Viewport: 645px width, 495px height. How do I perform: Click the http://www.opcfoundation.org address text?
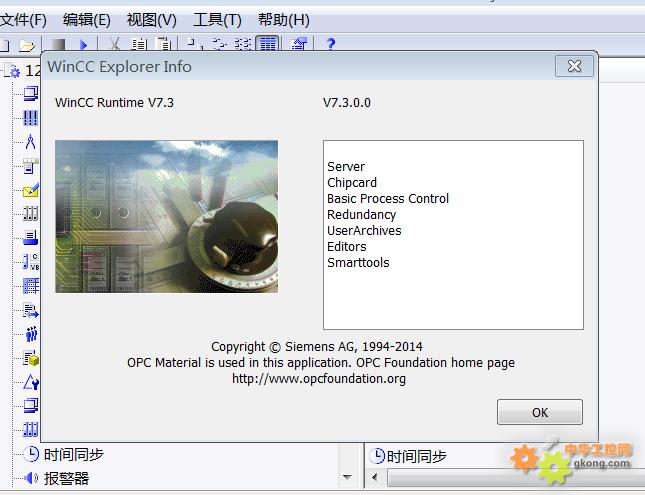coord(319,379)
